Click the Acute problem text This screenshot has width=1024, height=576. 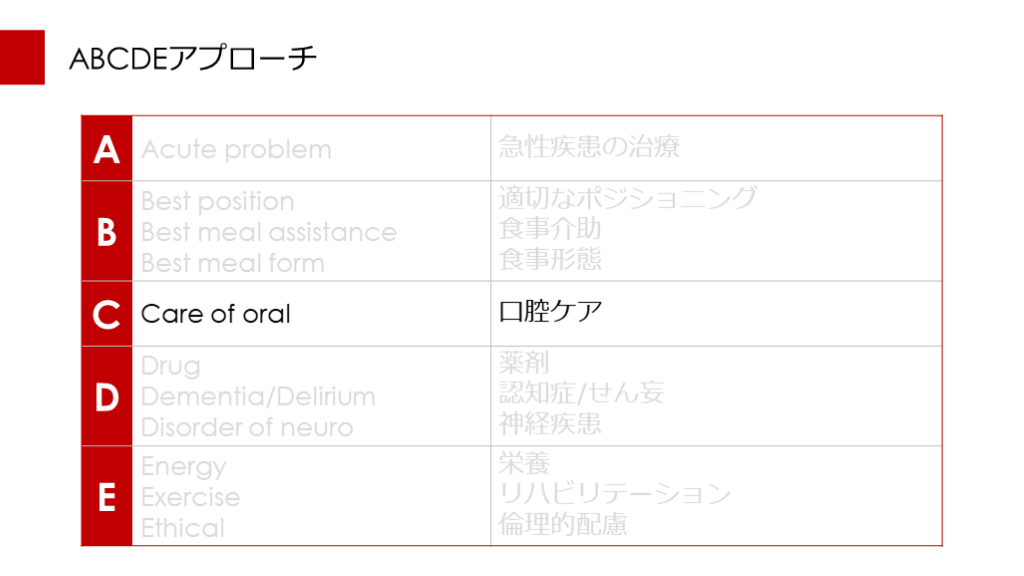236,150
